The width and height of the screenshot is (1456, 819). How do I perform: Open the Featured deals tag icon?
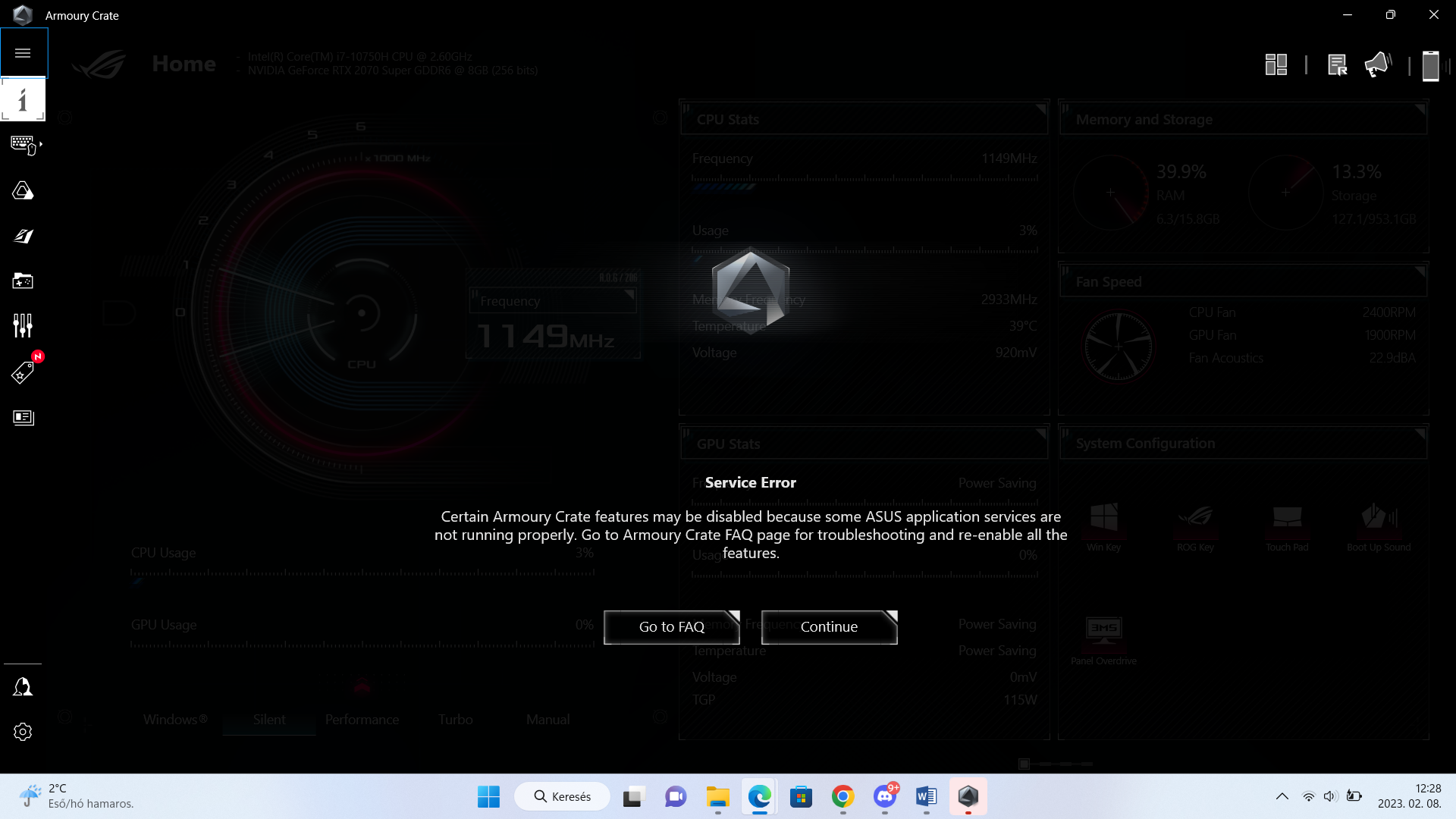23,372
